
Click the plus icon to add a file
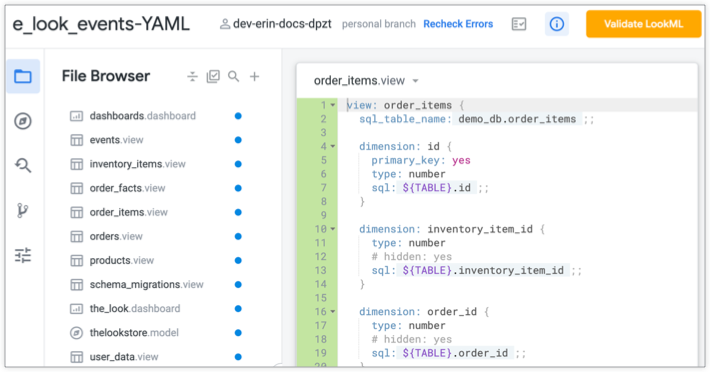(254, 76)
